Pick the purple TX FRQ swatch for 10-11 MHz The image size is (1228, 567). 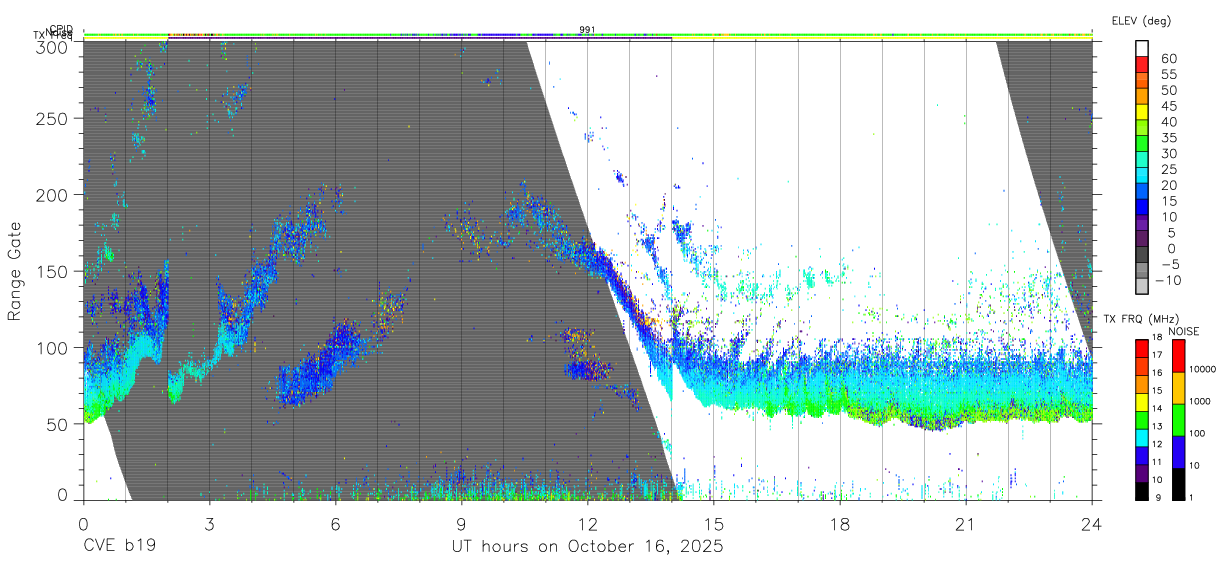pyautogui.click(x=1141, y=471)
